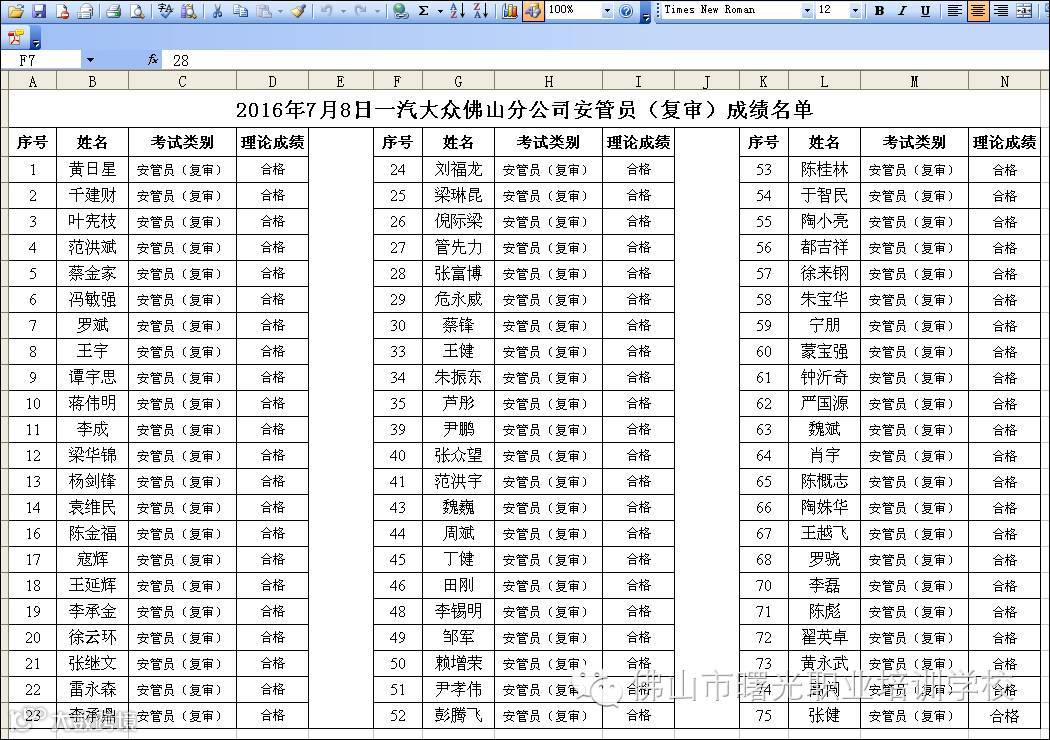
Task: Click the name cell 陈桂林
Action: point(824,169)
